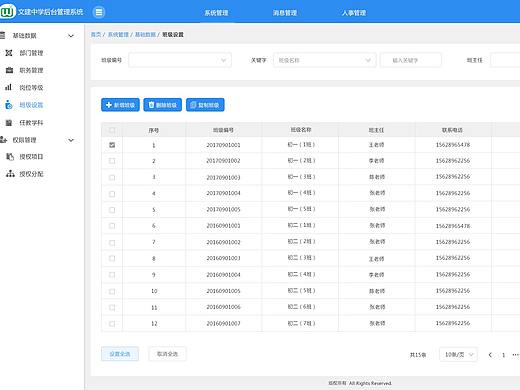Image resolution: width=520 pixels, height=390 pixels.
Task: Click the 任教学科 sidebar icon
Action: click(x=9, y=123)
